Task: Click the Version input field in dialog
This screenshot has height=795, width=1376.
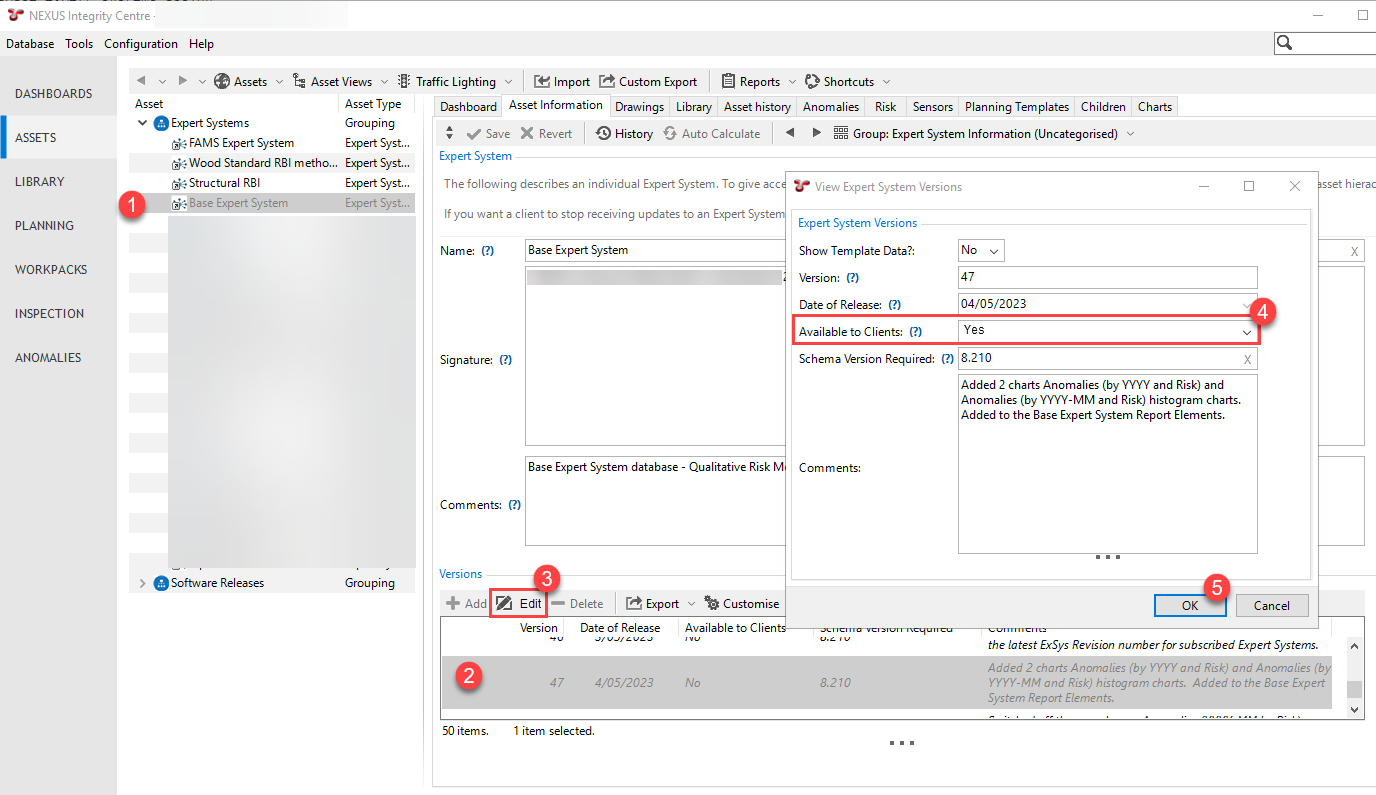Action: (1107, 278)
